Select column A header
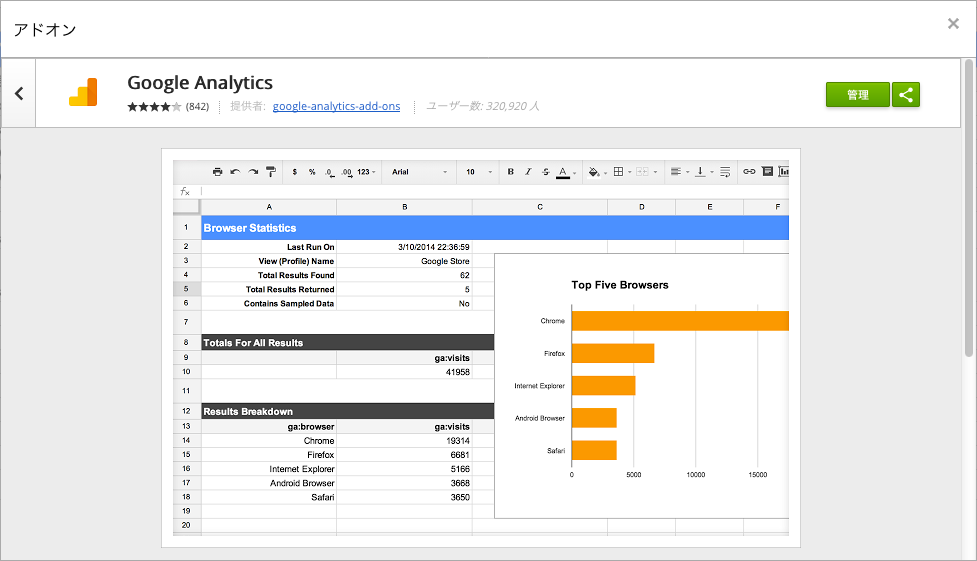The height and width of the screenshot is (561, 977). point(269,207)
